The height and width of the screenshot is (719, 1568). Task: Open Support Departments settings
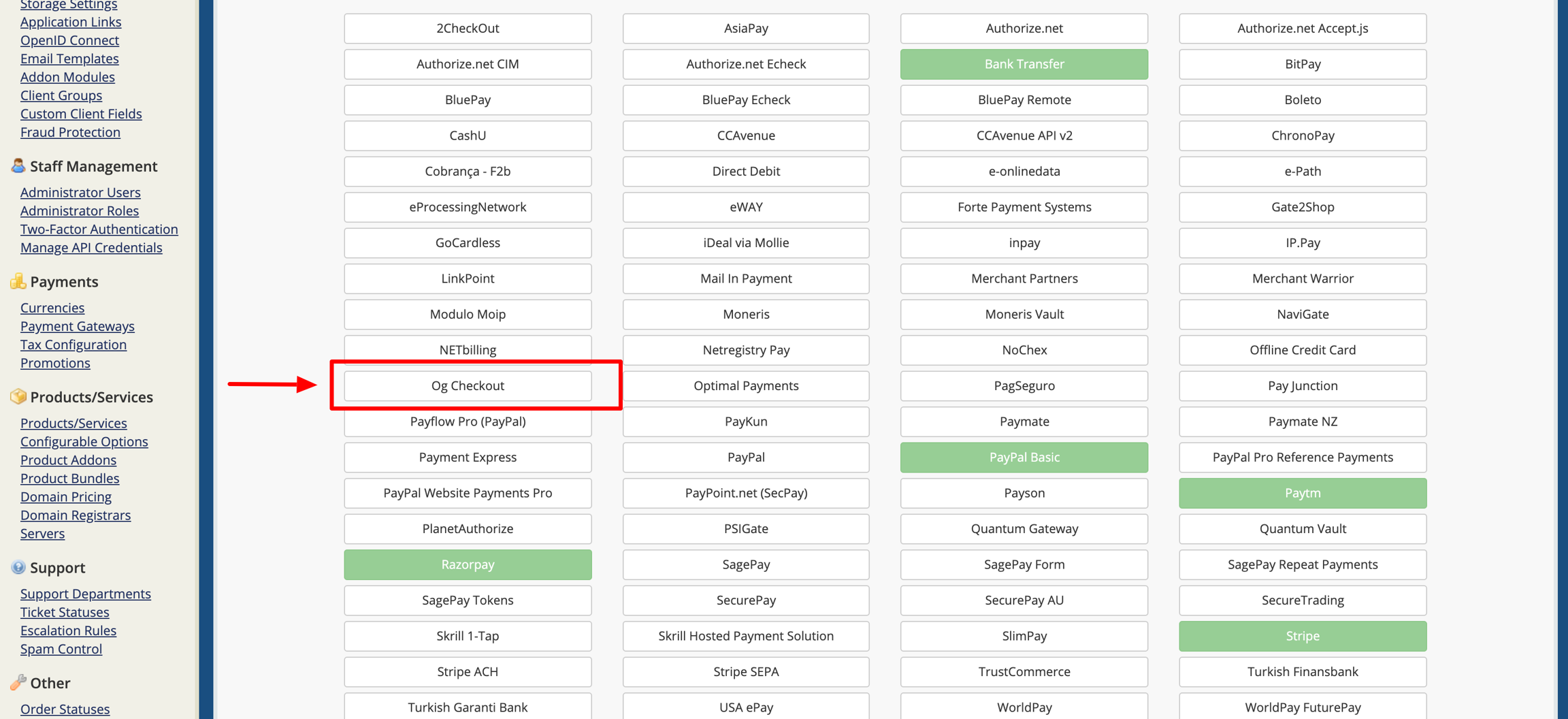tap(86, 594)
